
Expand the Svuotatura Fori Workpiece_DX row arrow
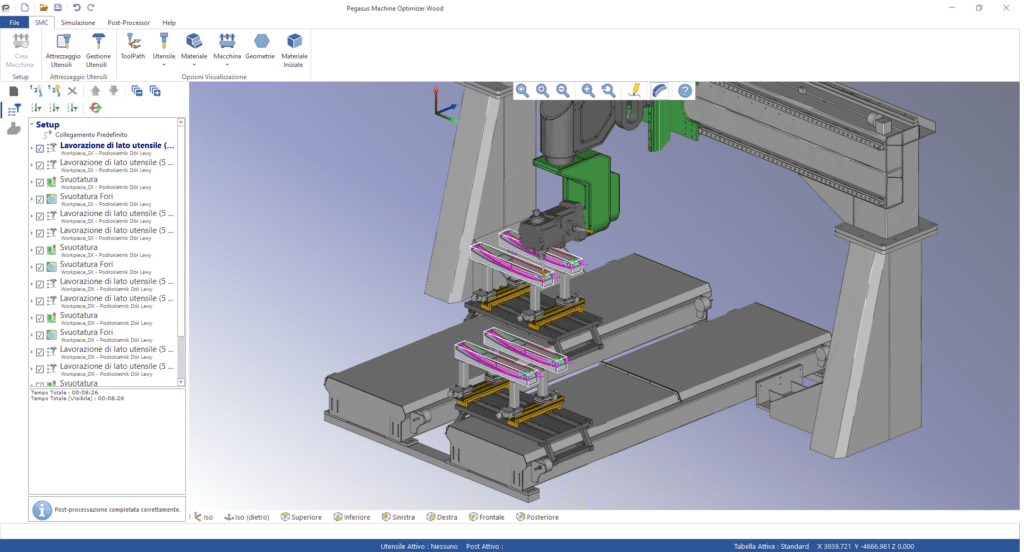(x=32, y=335)
